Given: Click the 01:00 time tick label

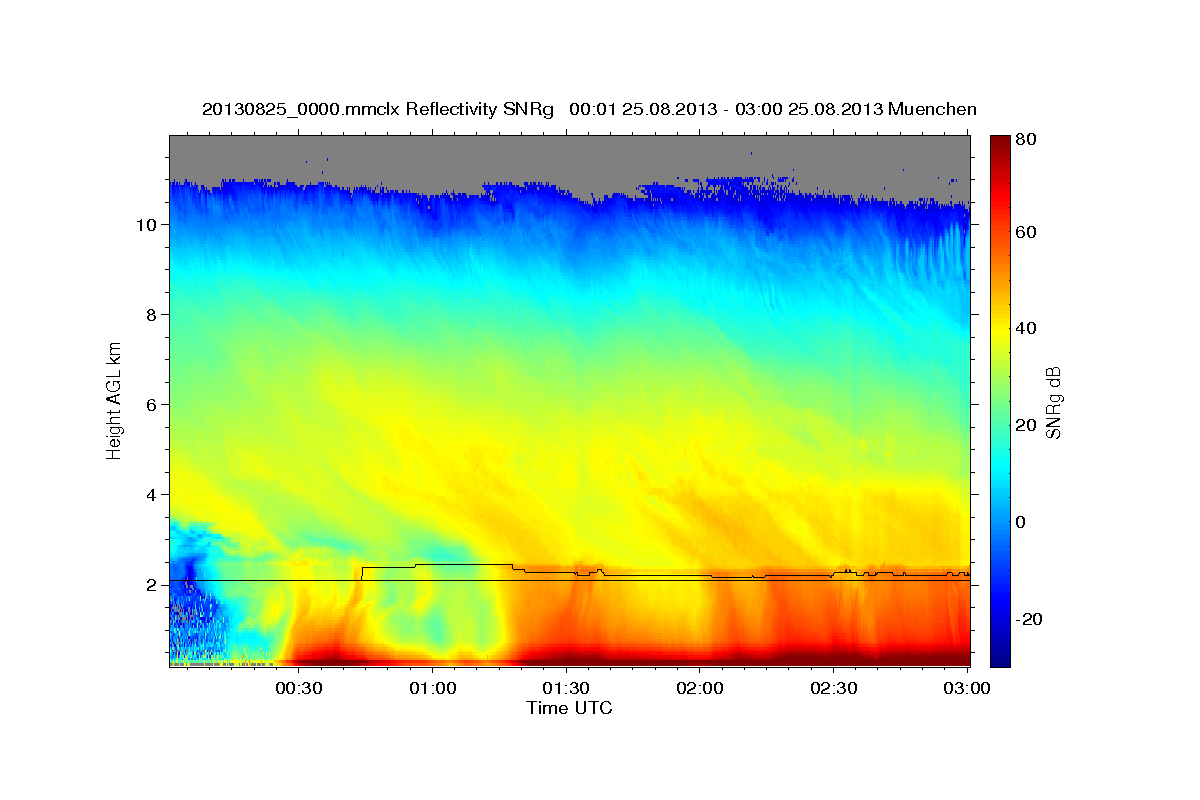Looking at the screenshot, I should (x=433, y=689).
